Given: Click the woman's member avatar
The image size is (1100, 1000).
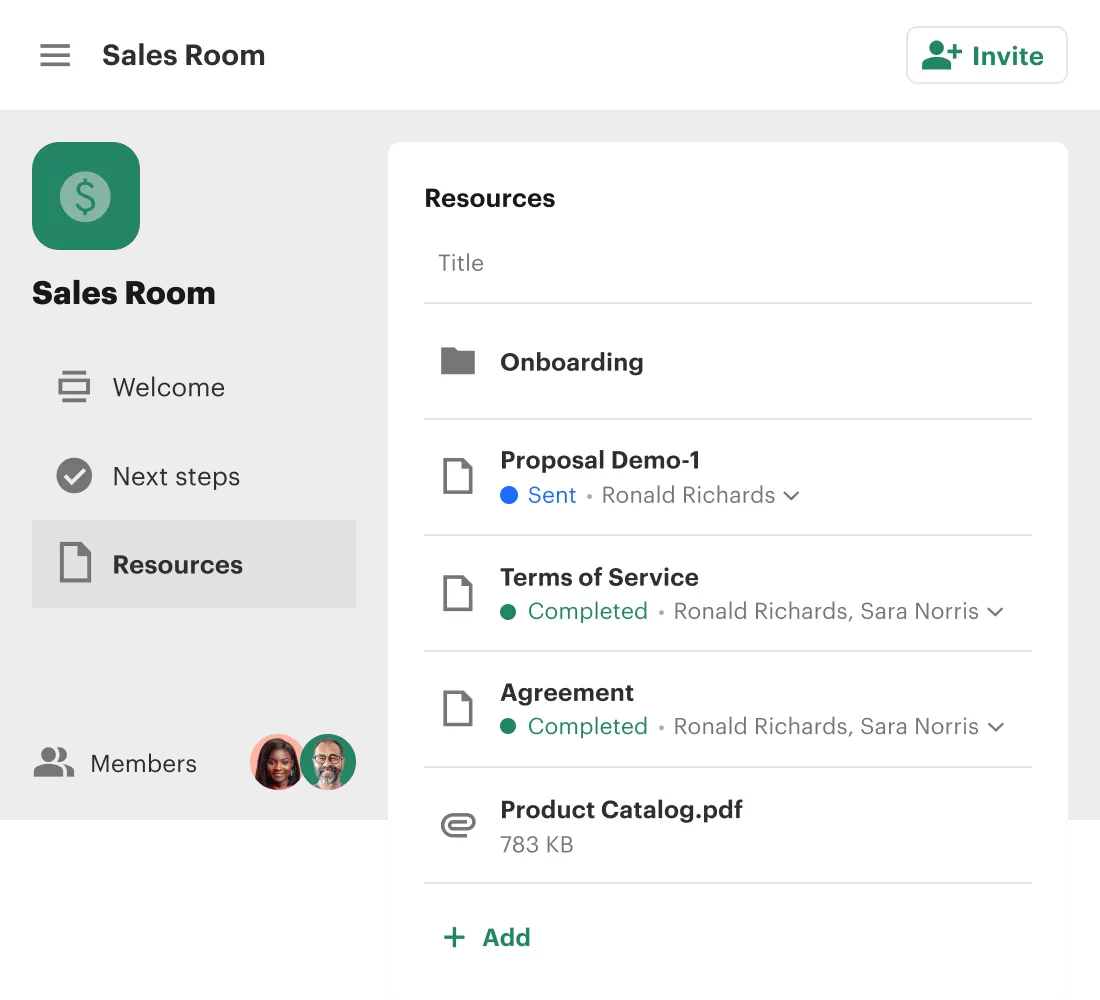Looking at the screenshot, I should point(276,762).
